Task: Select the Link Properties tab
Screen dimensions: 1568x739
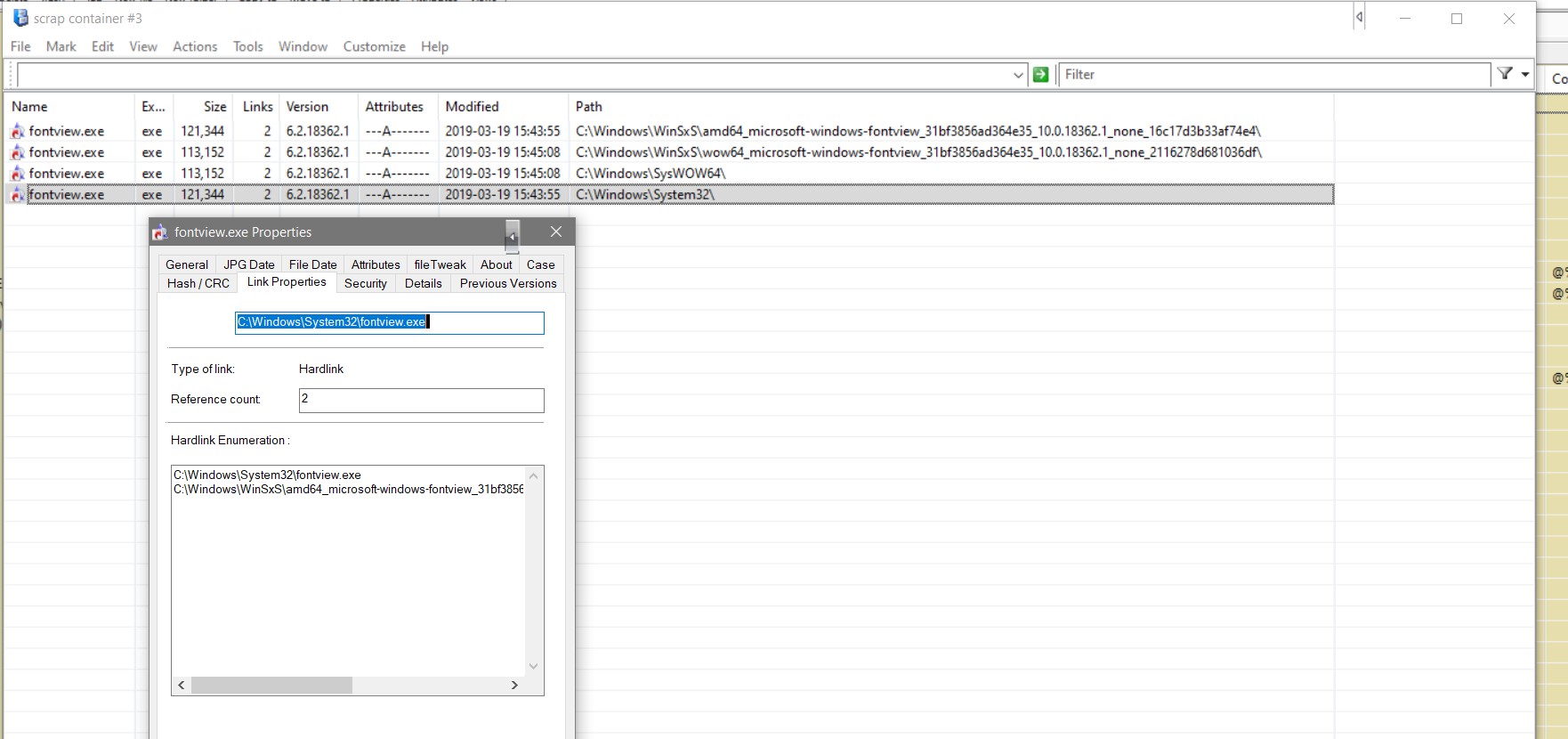Action: click(x=287, y=282)
